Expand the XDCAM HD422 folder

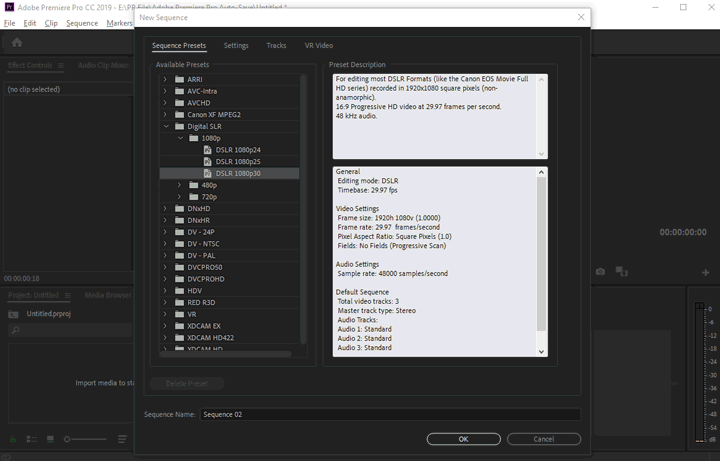point(165,337)
